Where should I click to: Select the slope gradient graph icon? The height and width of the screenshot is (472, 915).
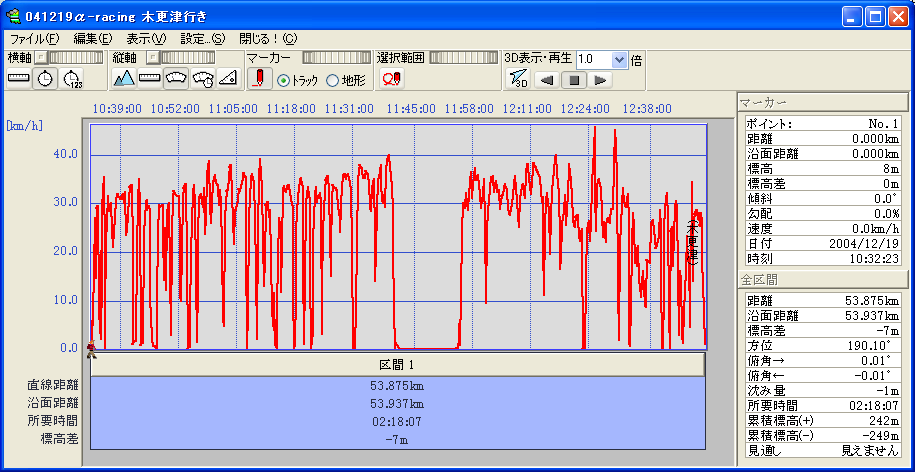[228, 78]
